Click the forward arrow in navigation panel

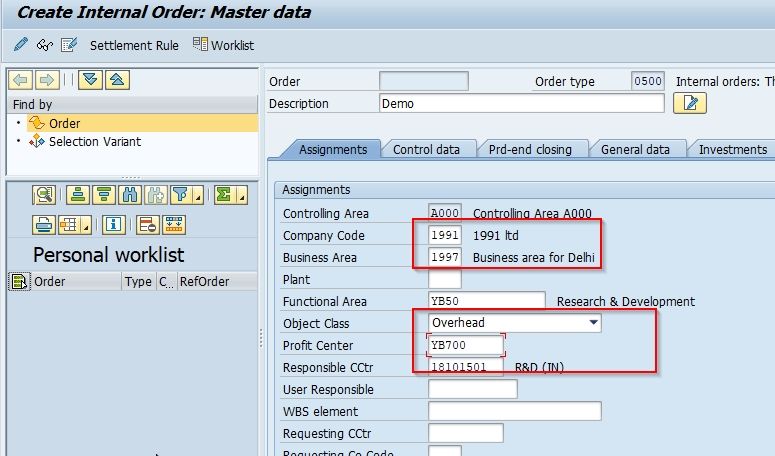pos(47,80)
